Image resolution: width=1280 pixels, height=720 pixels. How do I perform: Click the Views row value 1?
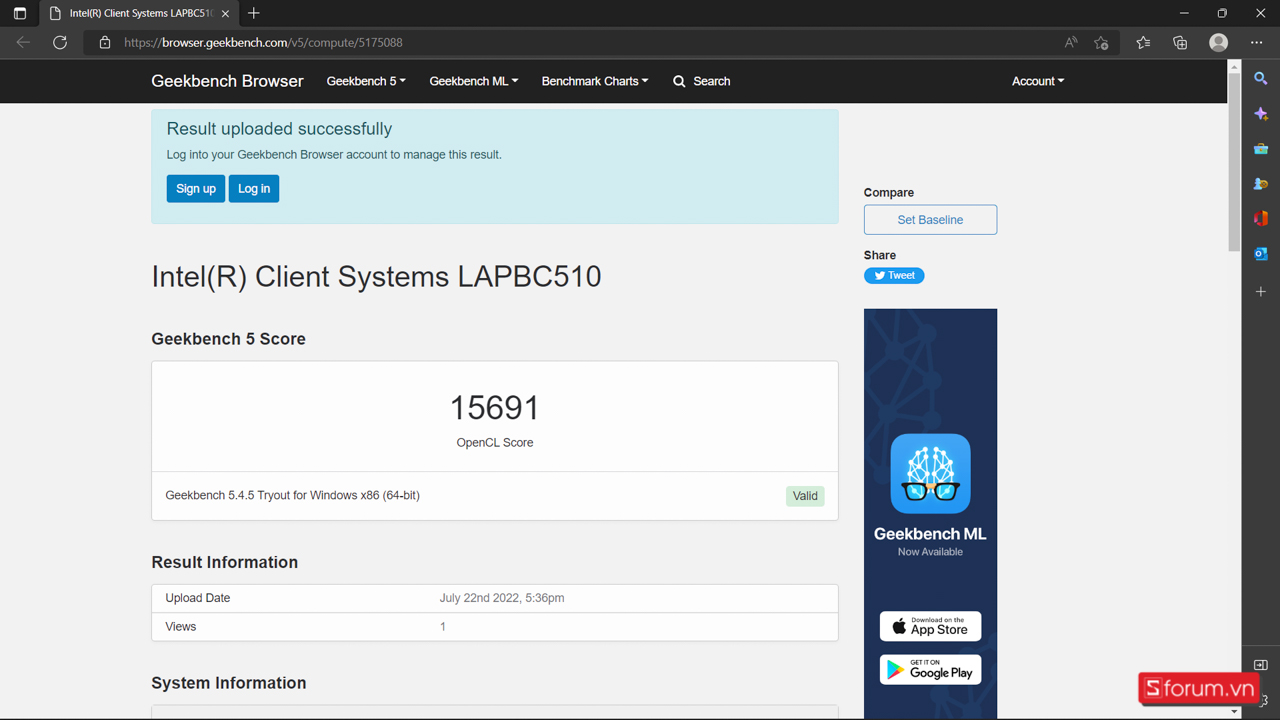(443, 627)
